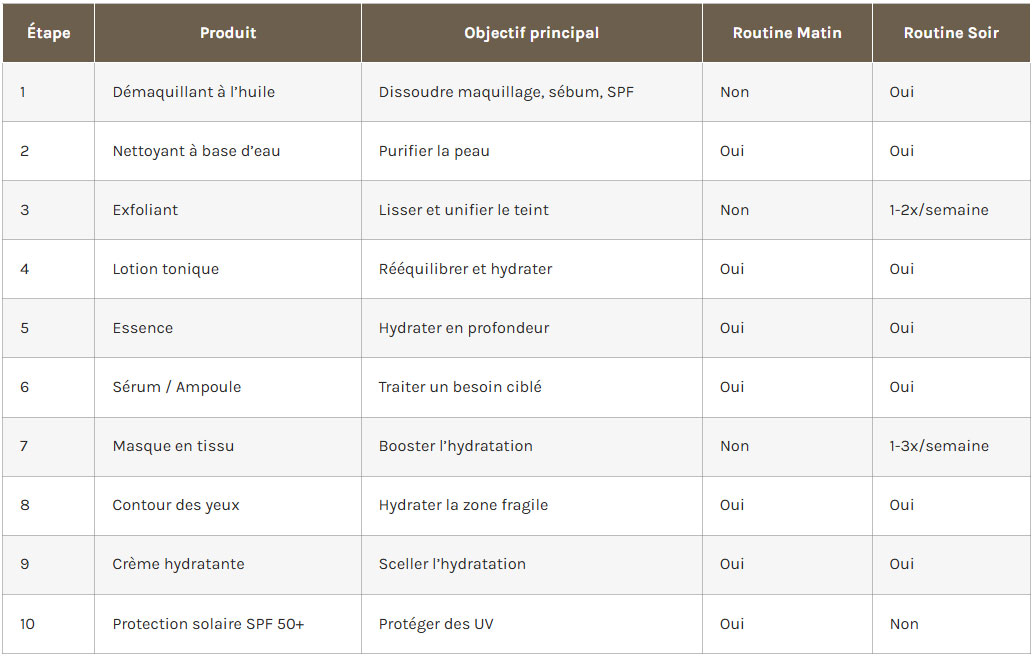
Task: Select "Non" in the SPF 50+ row
Action: coord(903,624)
